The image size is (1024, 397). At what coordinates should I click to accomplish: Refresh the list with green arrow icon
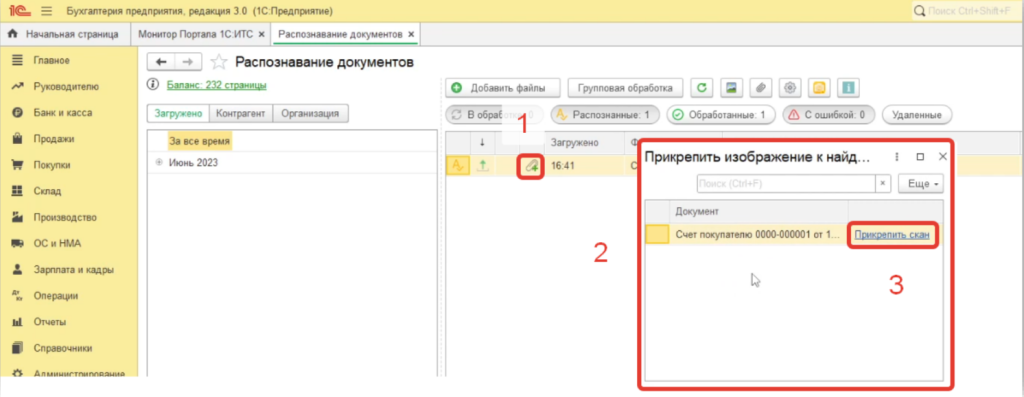coord(702,87)
